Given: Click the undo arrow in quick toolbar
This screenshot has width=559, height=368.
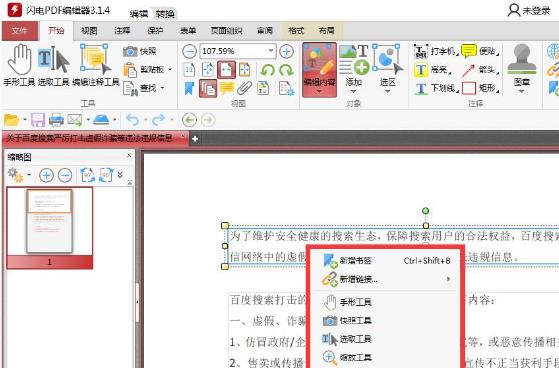Looking at the screenshot, I should pos(133,120).
